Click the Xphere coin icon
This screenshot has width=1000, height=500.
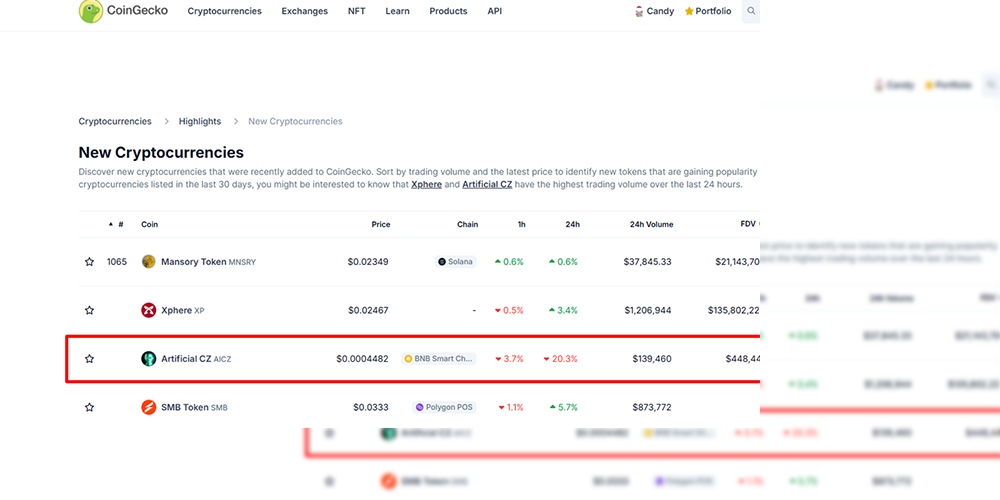149,311
